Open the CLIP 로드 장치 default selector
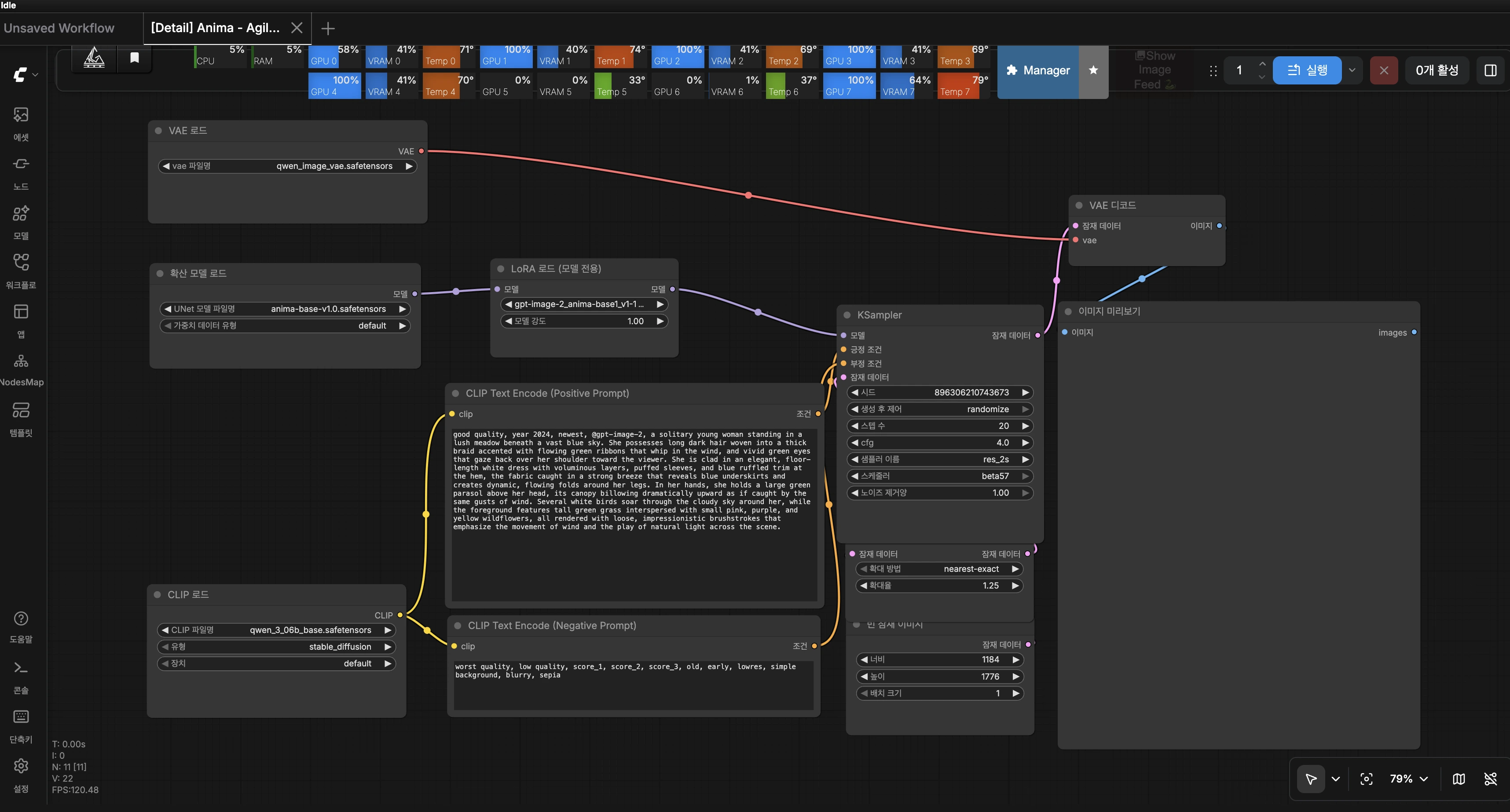The image size is (1510, 812). (x=277, y=663)
